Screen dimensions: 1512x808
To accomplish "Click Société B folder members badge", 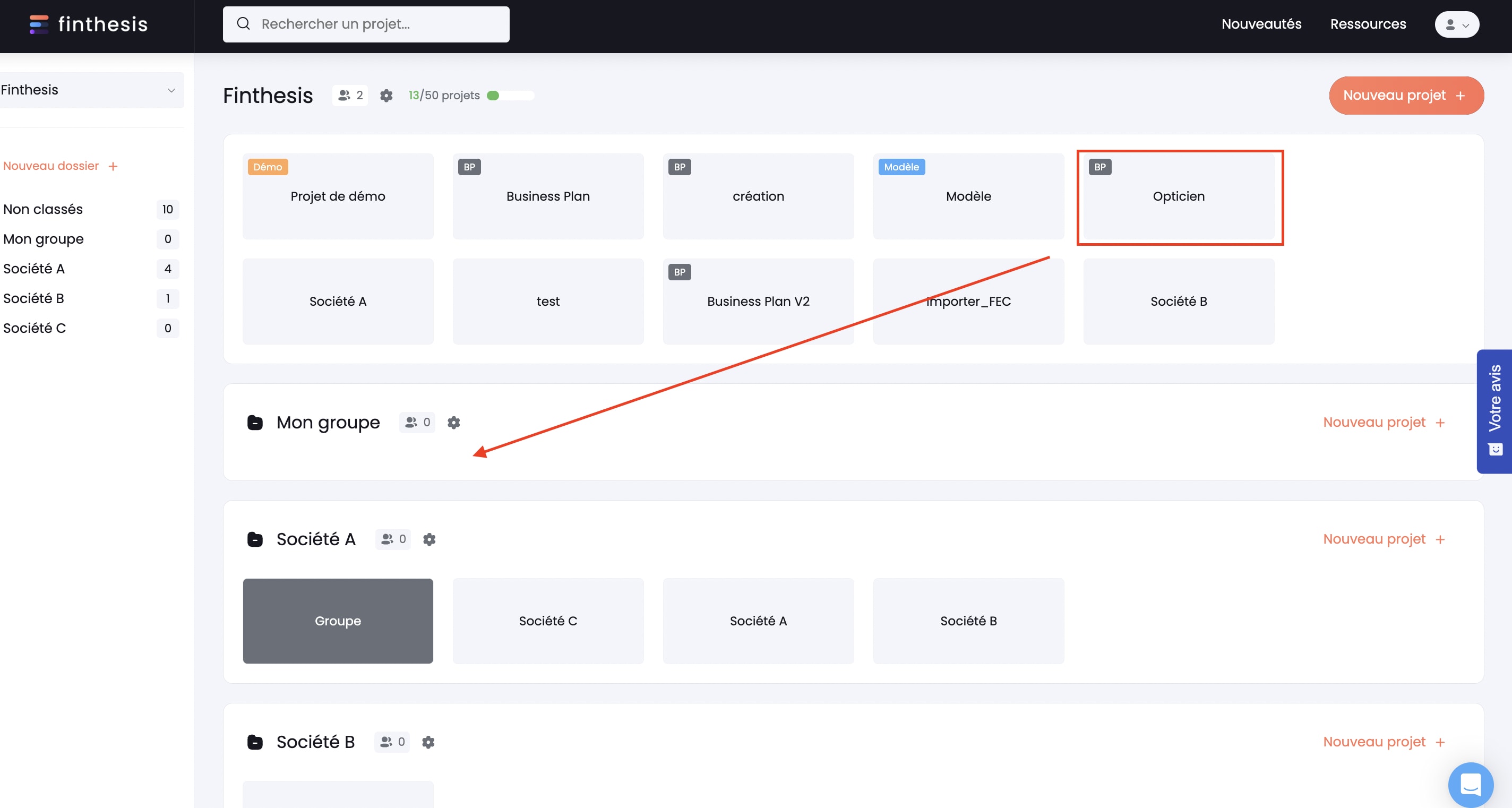I will coord(392,742).
